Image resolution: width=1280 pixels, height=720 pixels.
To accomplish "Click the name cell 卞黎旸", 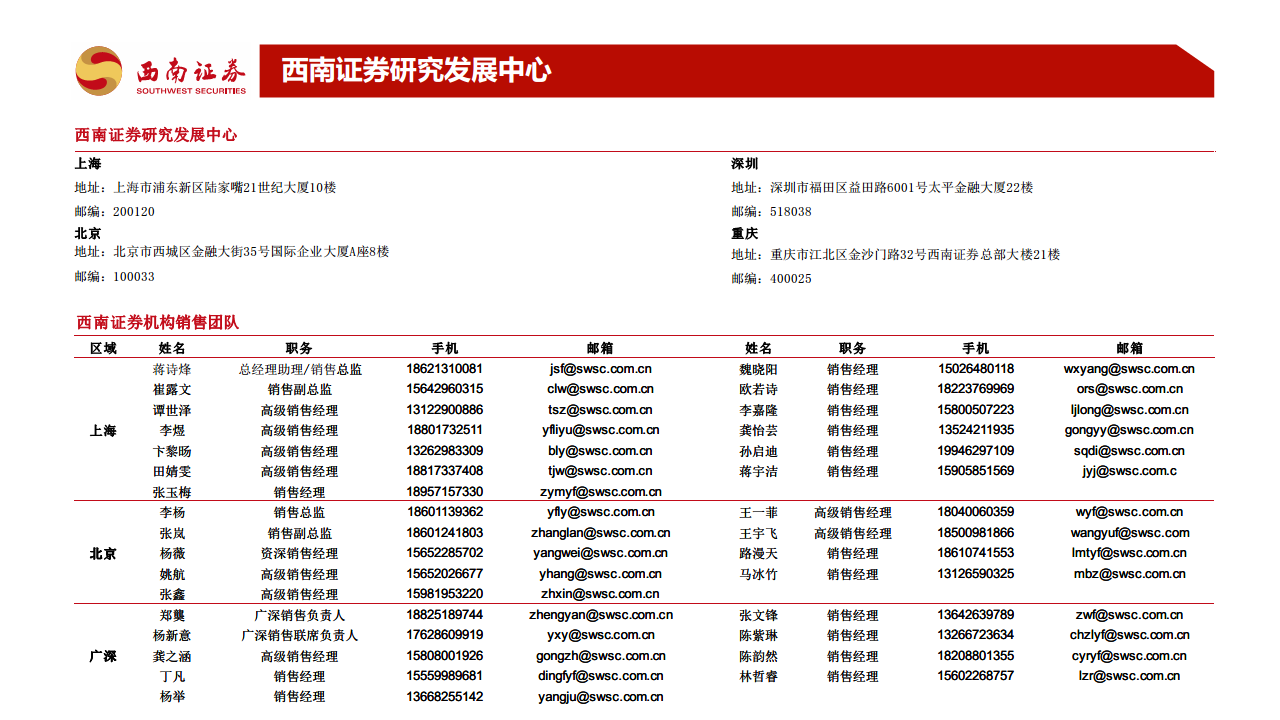I will [172, 451].
